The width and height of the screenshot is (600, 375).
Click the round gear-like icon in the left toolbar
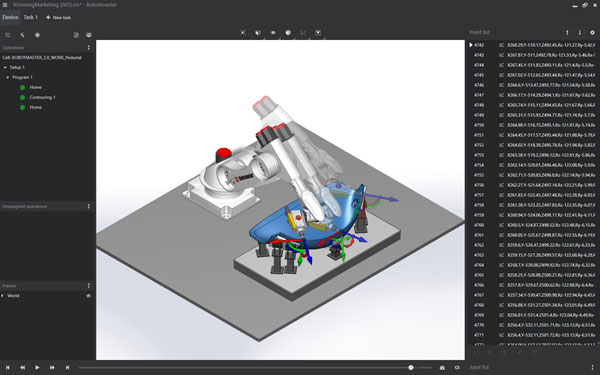click(x=37, y=35)
